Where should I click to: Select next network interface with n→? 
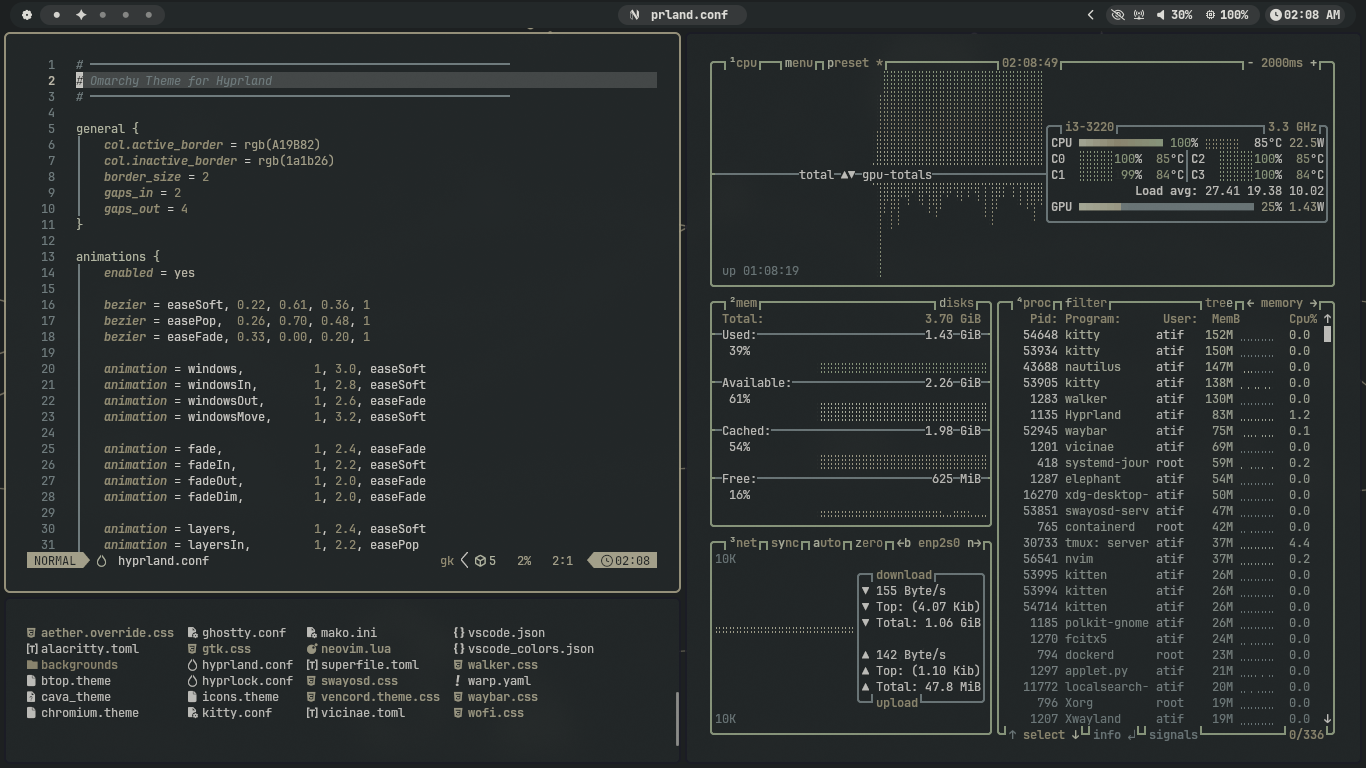pos(975,543)
